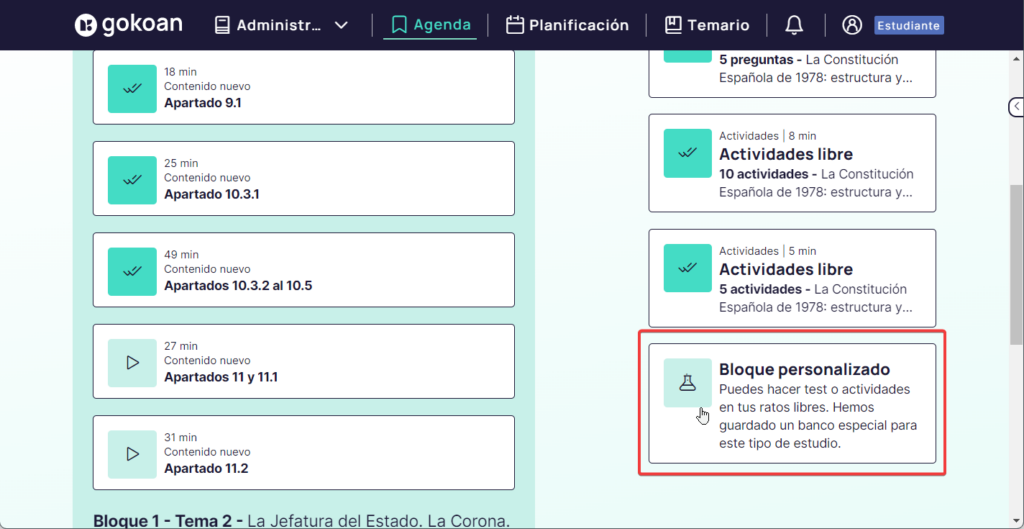Click completed check icon for Apartado 10.3.1
This screenshot has height=529, width=1024.
132,180
